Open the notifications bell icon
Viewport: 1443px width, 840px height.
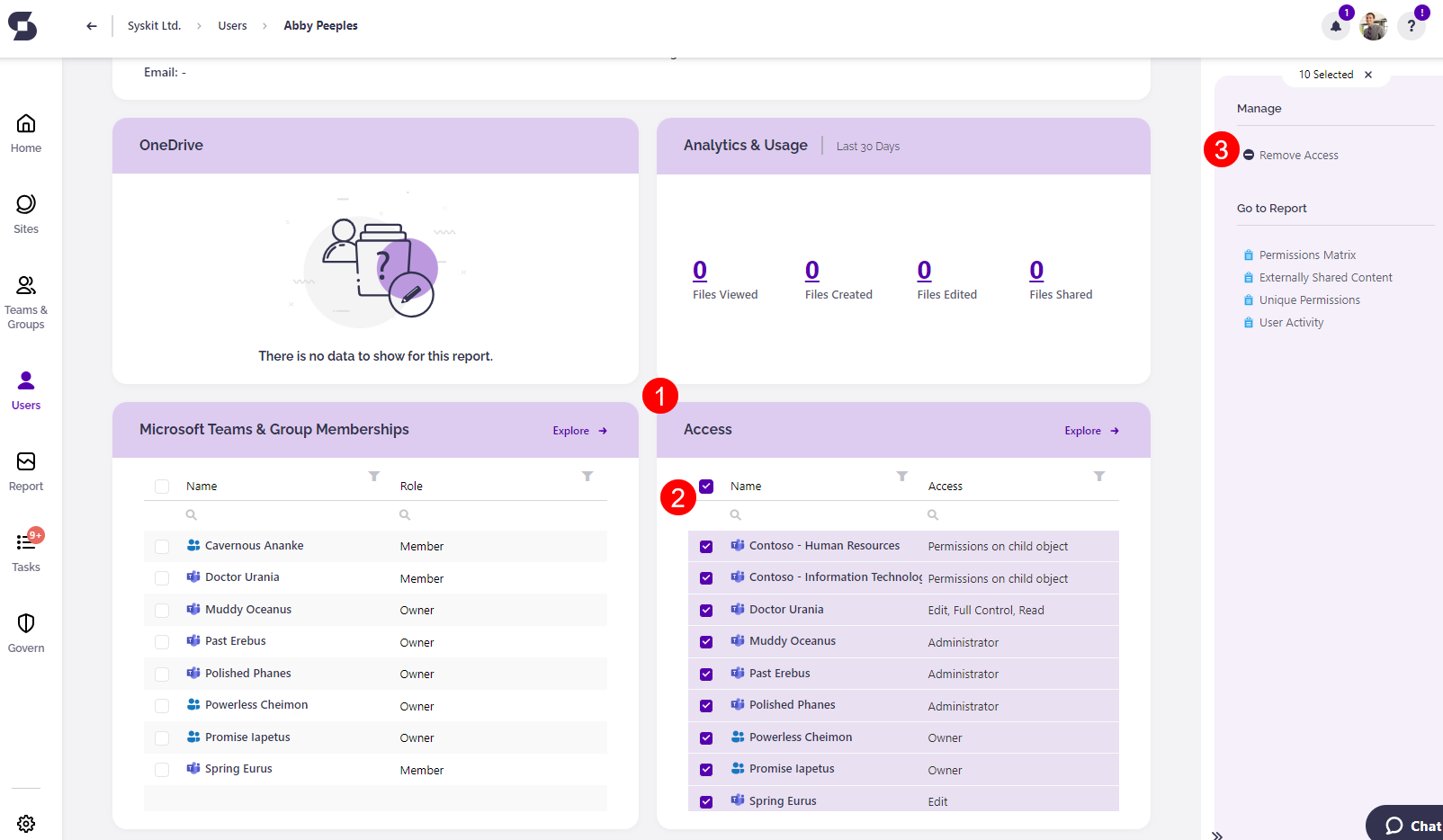[1336, 26]
